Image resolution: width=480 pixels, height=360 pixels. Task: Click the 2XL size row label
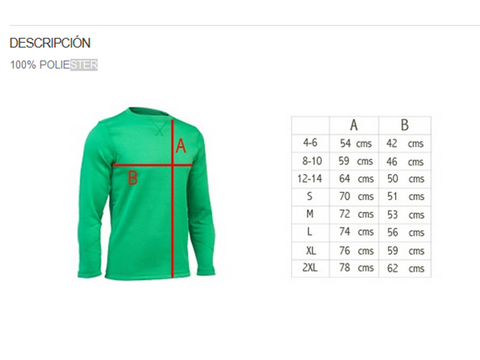pos(310,267)
